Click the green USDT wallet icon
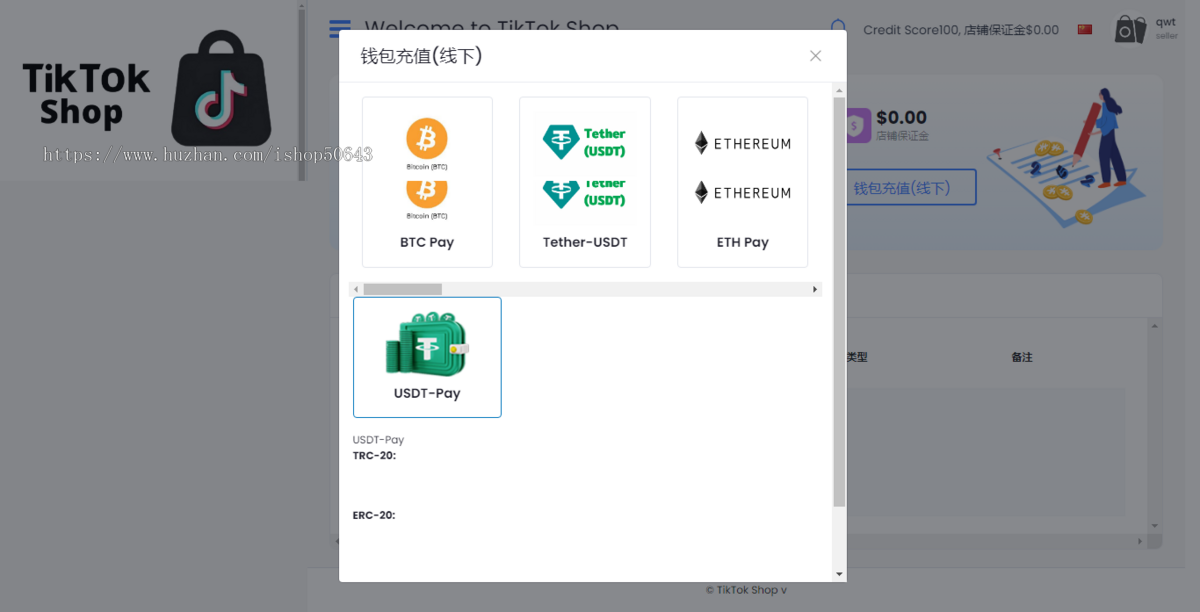The height and width of the screenshot is (612, 1200). click(427, 343)
